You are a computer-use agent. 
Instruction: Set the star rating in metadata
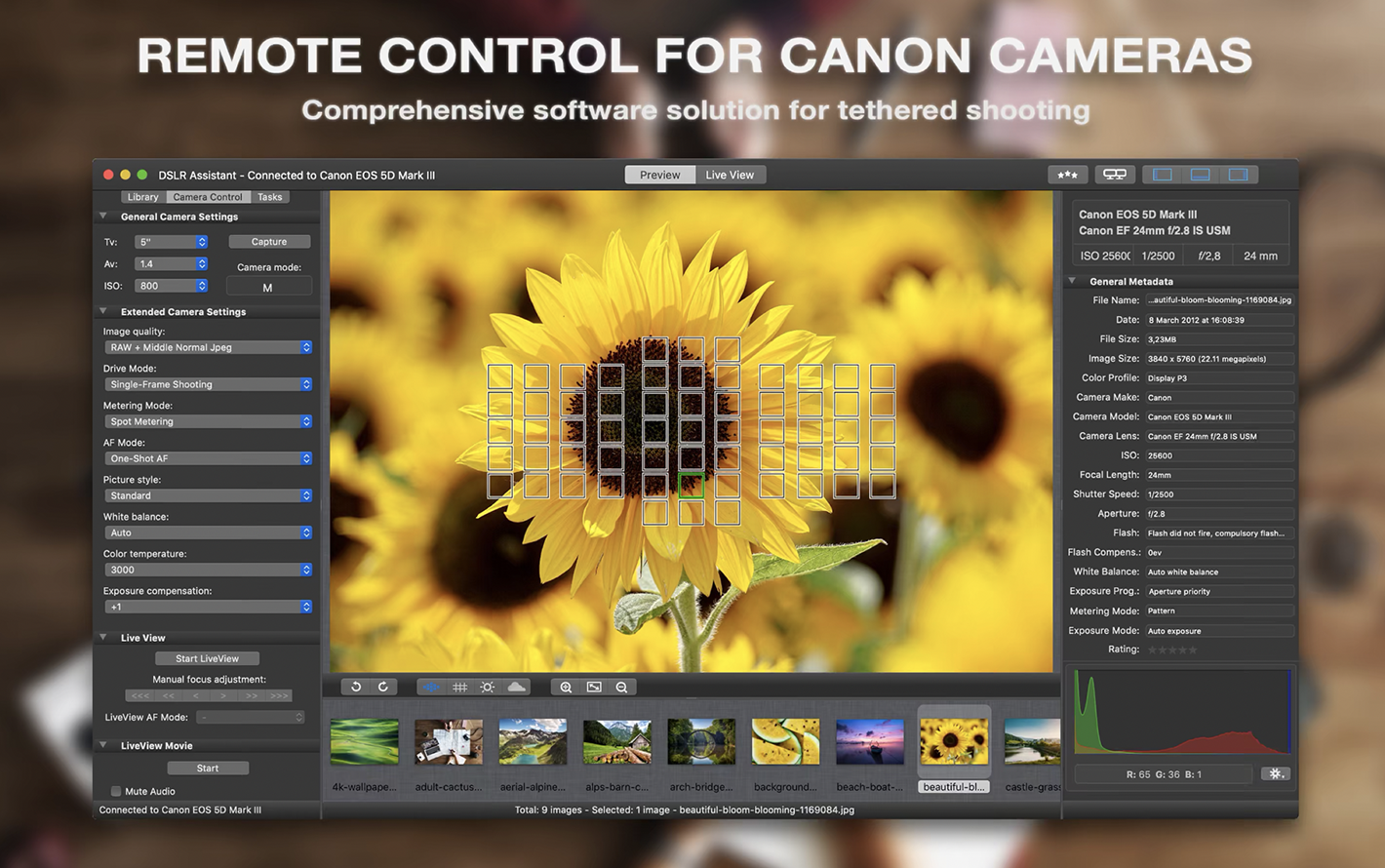point(1172,651)
